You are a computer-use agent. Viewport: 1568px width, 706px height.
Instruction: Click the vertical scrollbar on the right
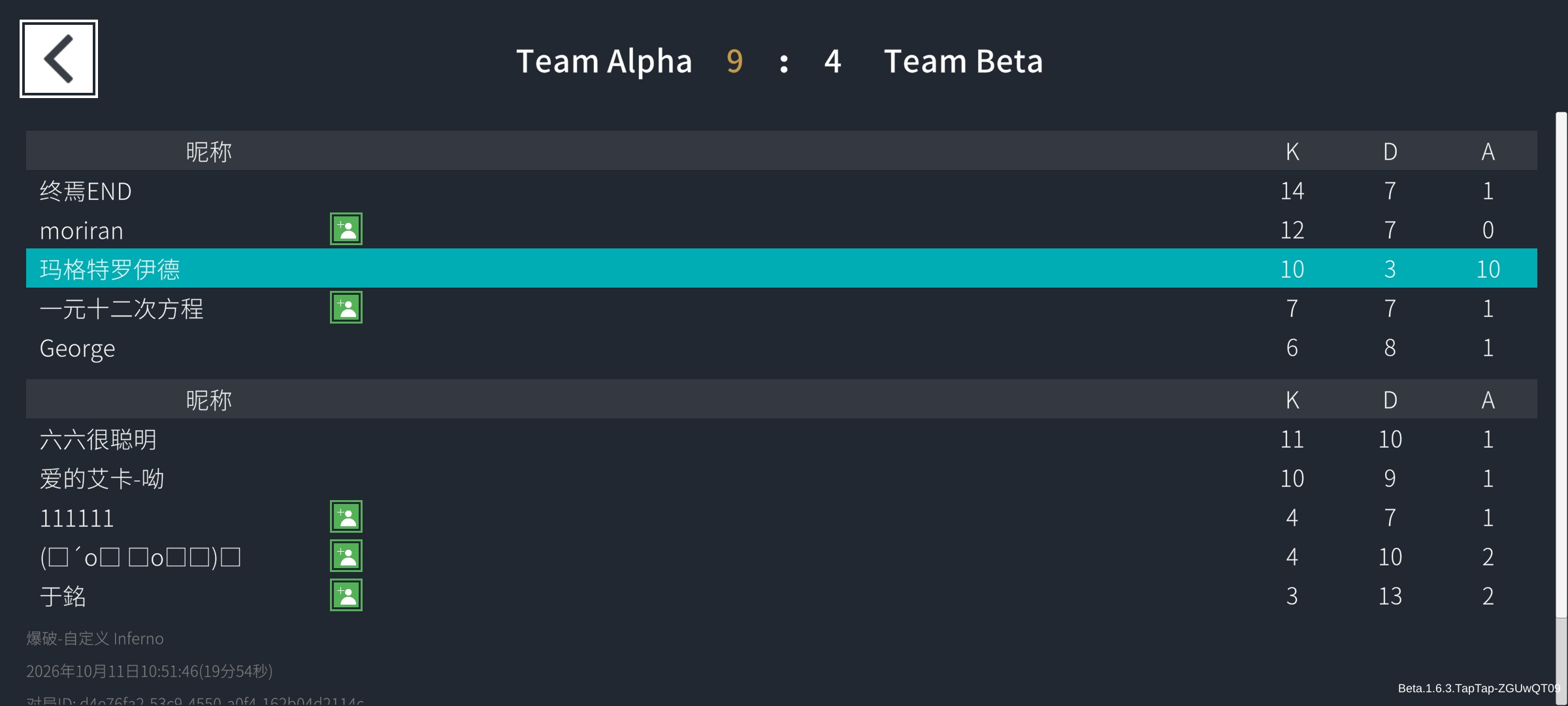pyautogui.click(x=1561, y=365)
